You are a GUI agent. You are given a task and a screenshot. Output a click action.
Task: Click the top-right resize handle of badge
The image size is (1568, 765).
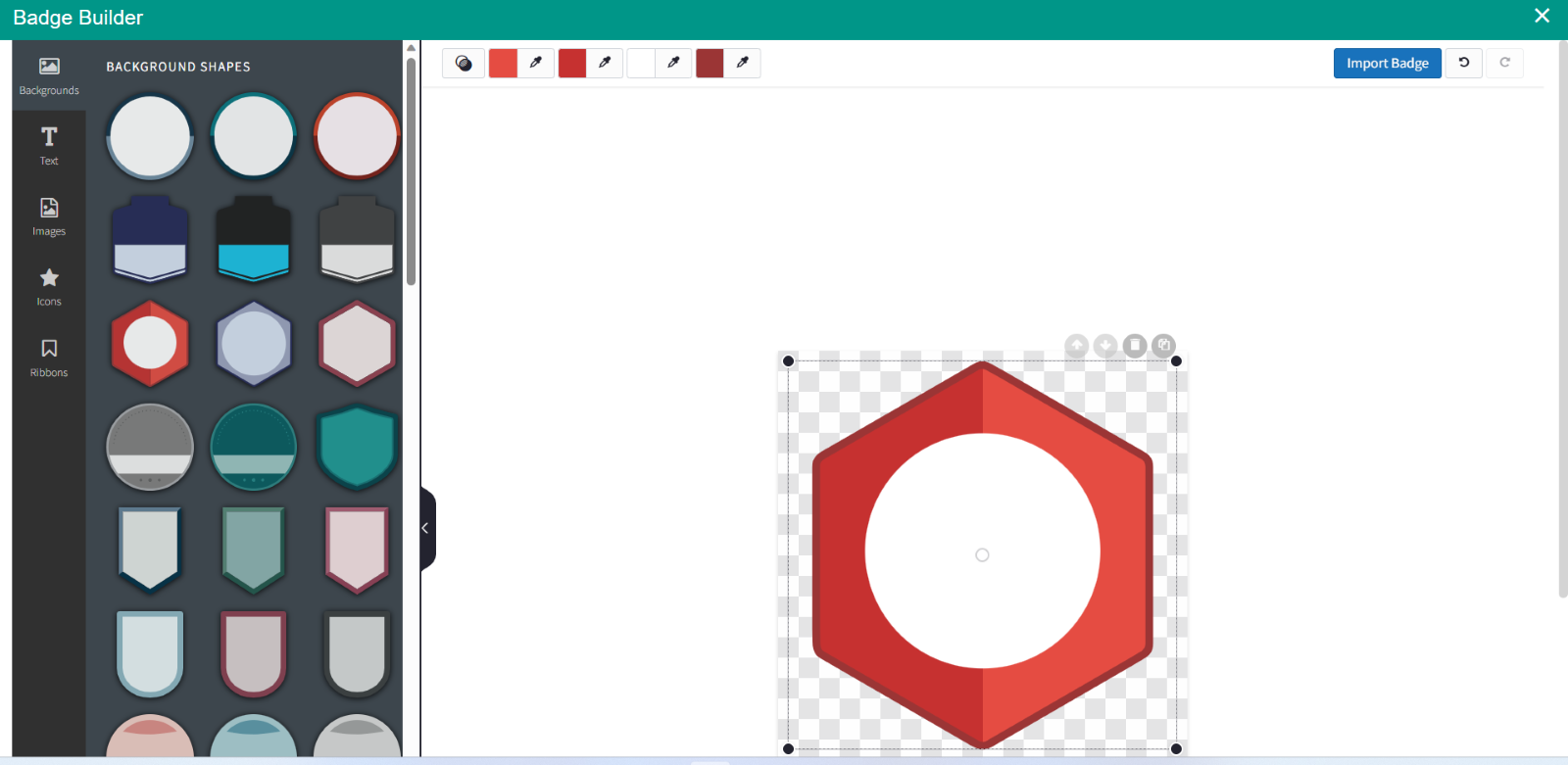1177,361
